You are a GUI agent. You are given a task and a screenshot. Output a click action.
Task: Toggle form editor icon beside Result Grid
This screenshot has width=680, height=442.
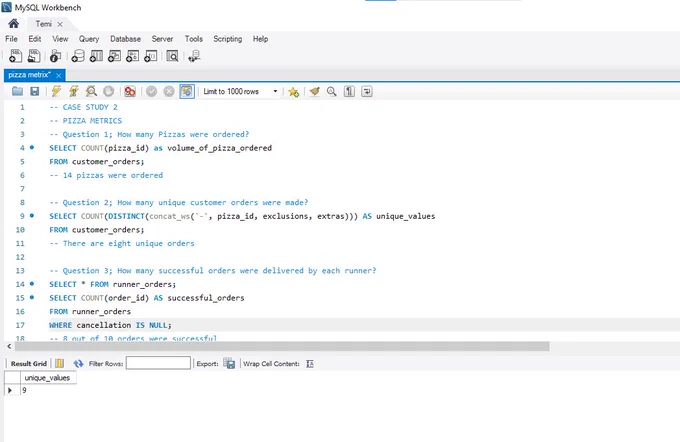click(x=59, y=363)
